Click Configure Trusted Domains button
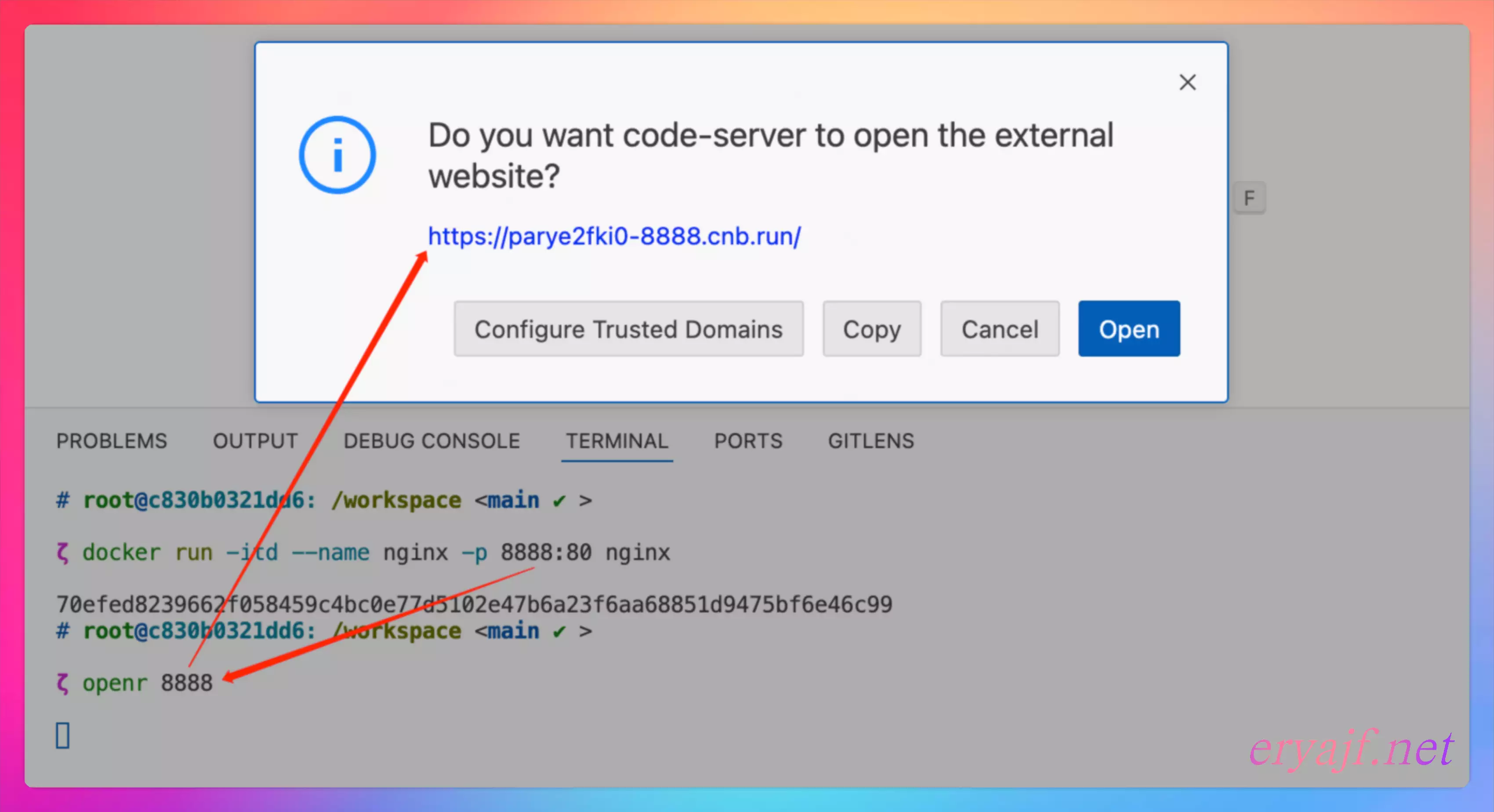The height and width of the screenshot is (812, 1494). point(628,329)
